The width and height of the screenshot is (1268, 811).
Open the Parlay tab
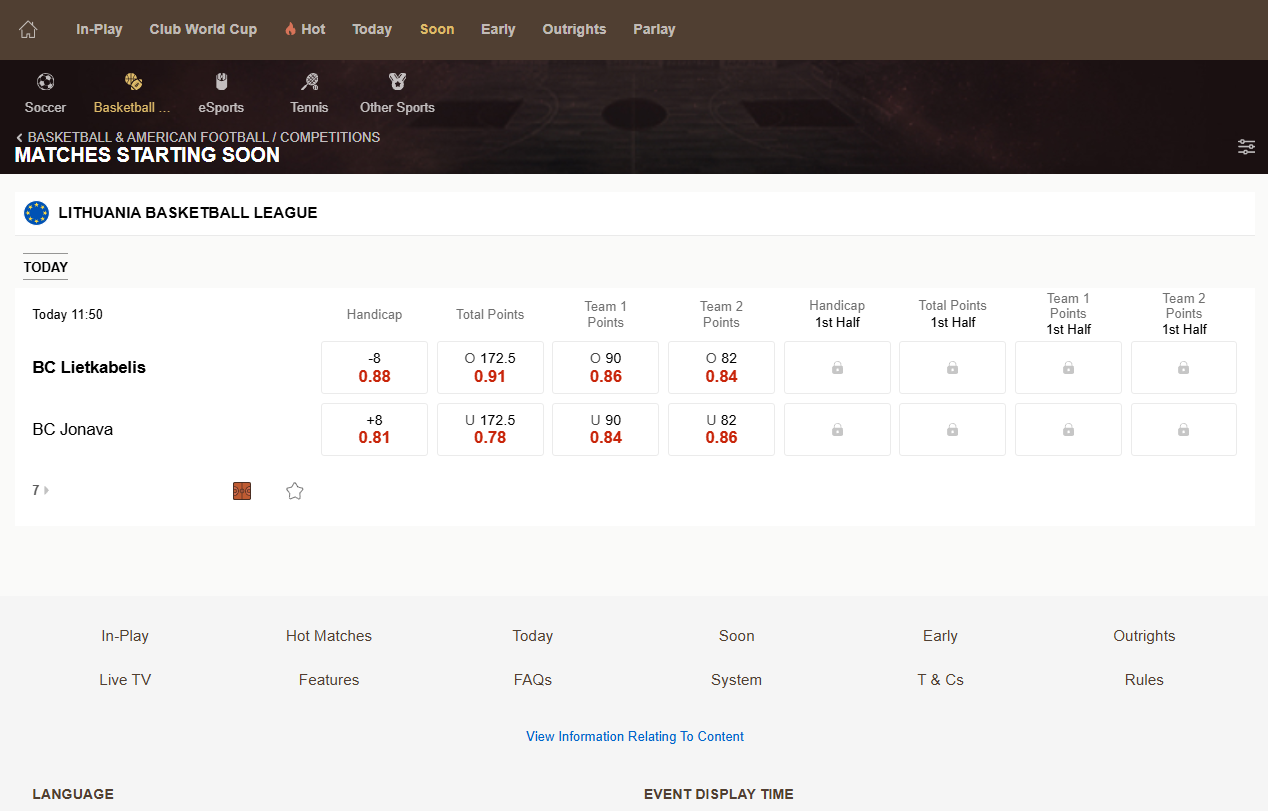[x=654, y=29]
